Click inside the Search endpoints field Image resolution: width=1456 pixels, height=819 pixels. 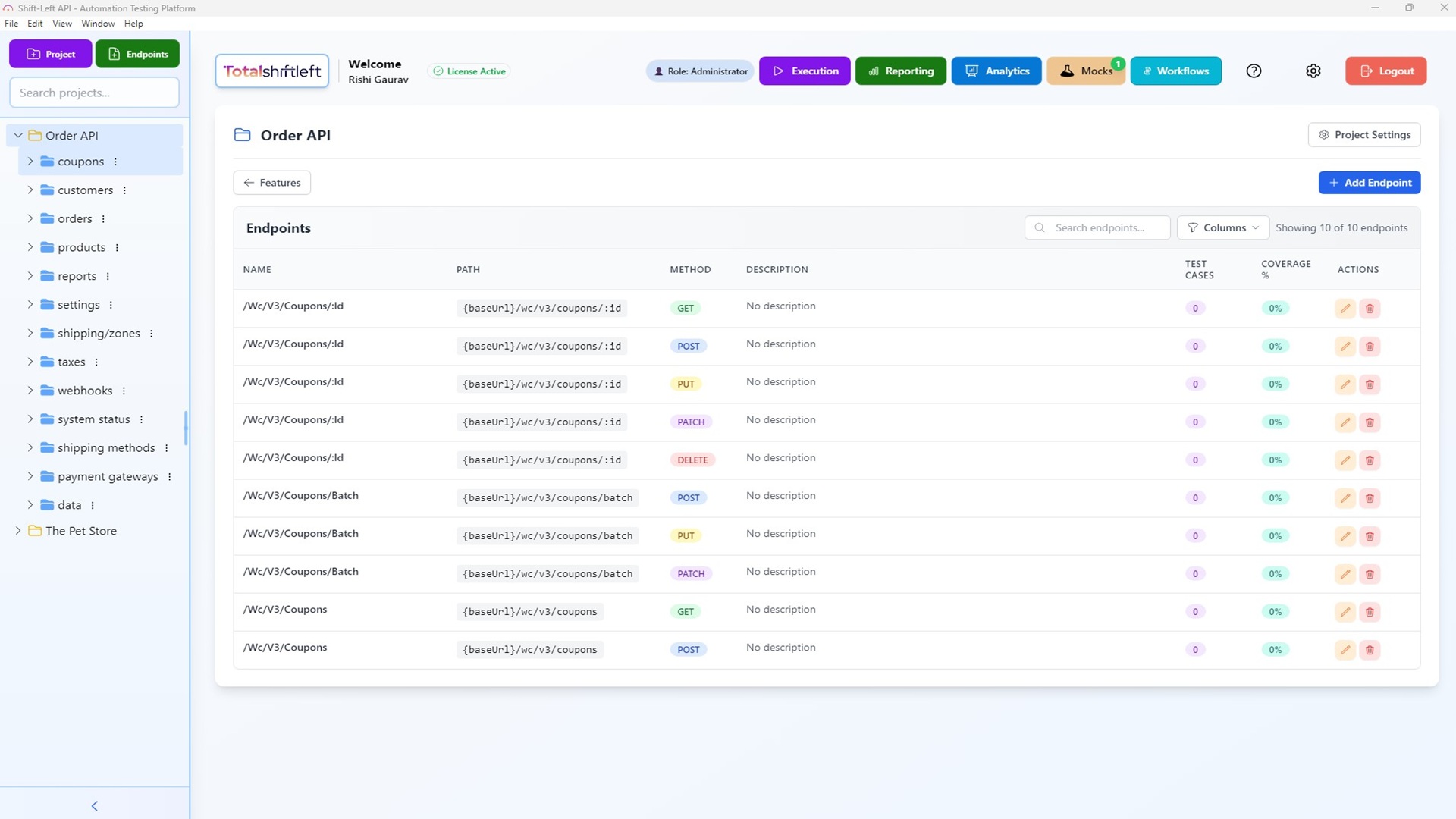coord(1097,227)
